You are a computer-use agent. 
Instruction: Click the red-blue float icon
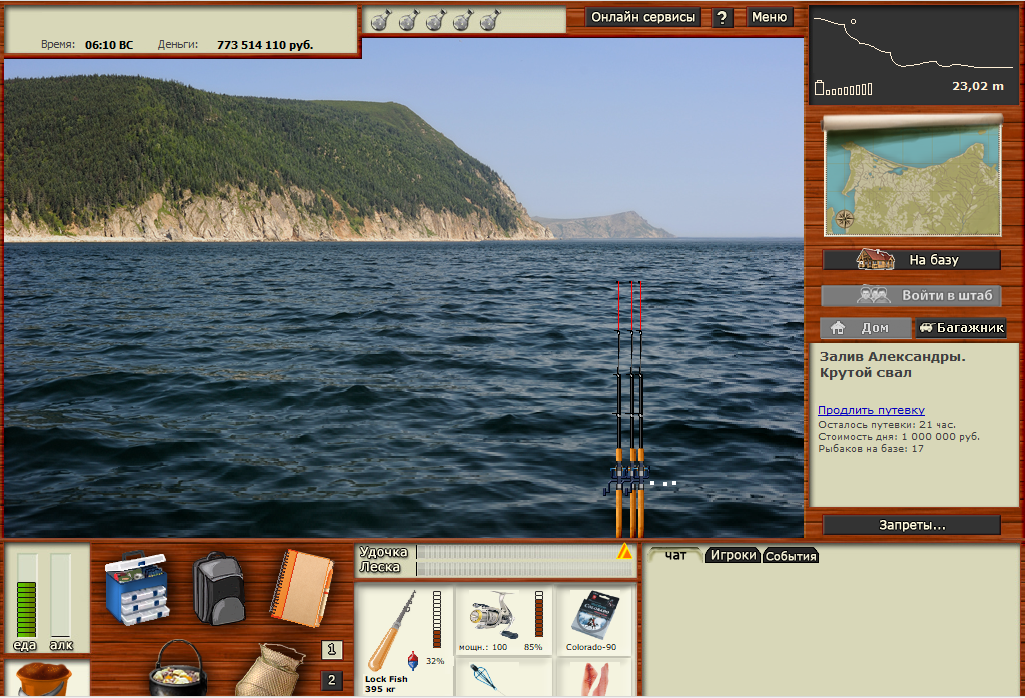[x=413, y=661]
